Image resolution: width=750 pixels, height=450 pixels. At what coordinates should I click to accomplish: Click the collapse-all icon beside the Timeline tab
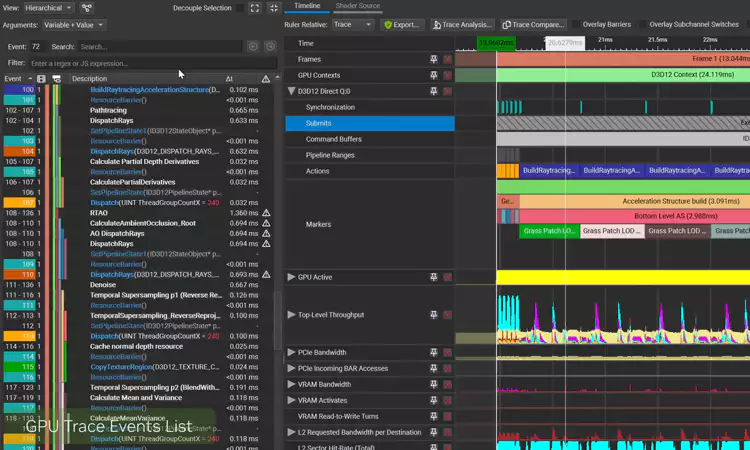point(274,8)
